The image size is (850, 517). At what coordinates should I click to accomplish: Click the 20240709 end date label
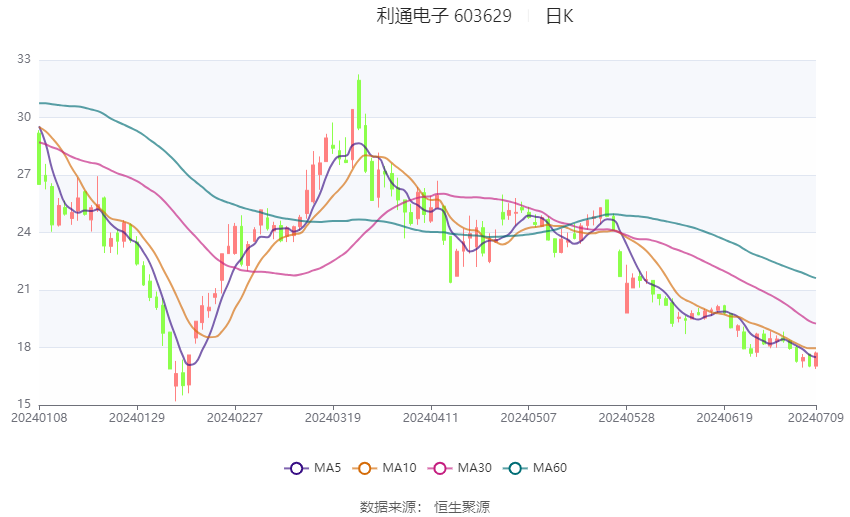point(816,418)
